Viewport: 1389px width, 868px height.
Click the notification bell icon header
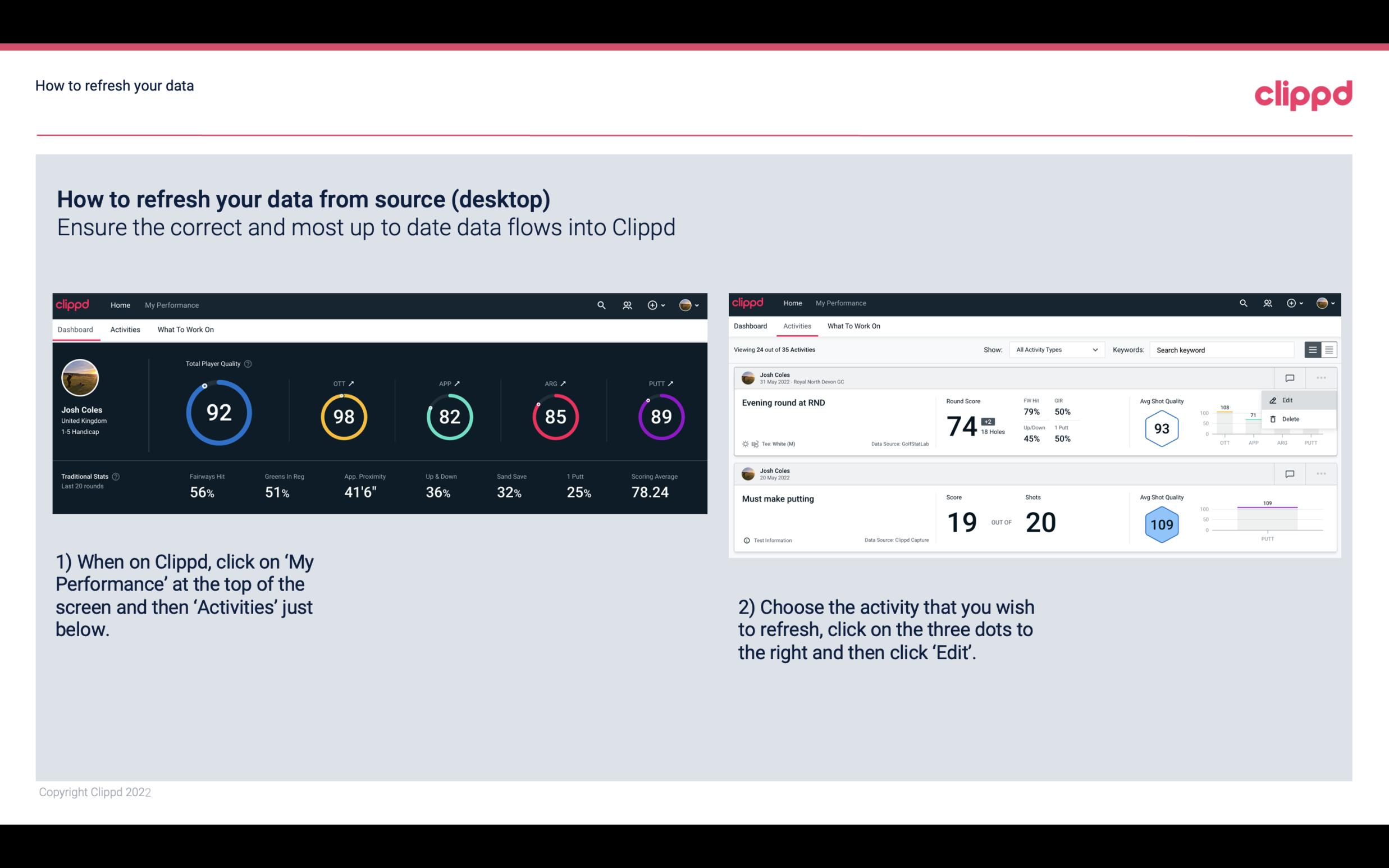[x=627, y=305]
